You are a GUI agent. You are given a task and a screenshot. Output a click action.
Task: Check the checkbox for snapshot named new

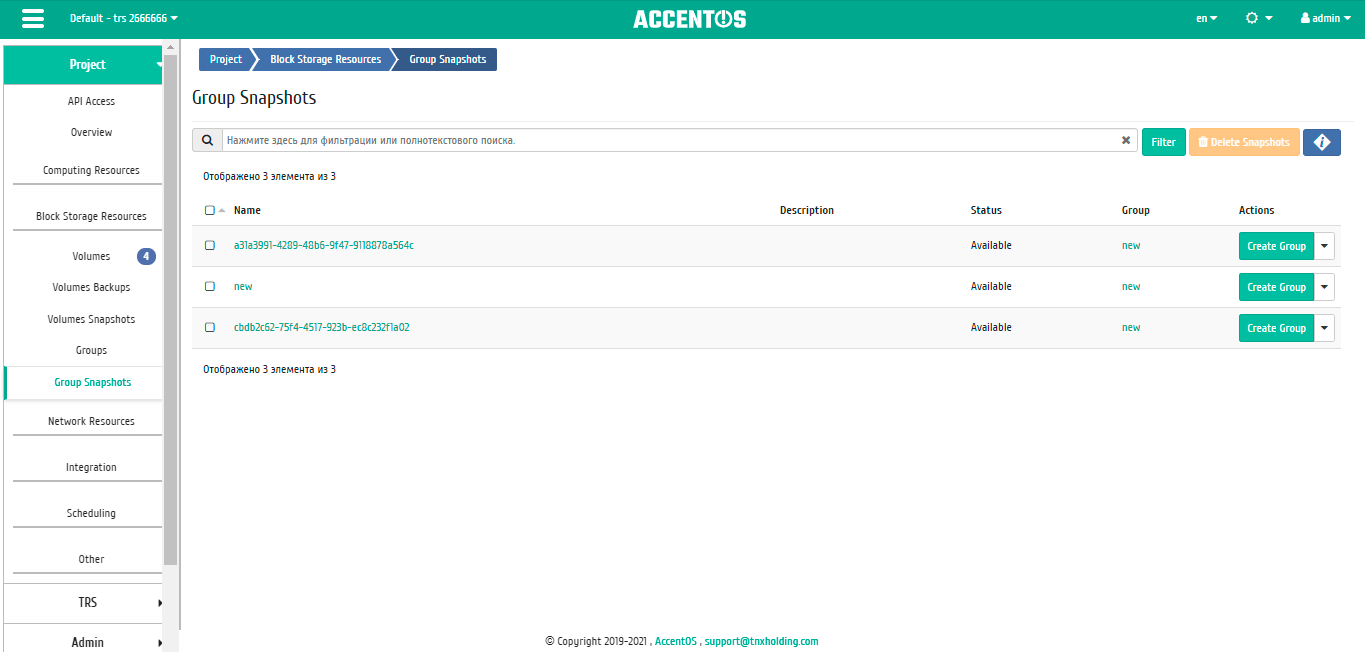[210, 286]
